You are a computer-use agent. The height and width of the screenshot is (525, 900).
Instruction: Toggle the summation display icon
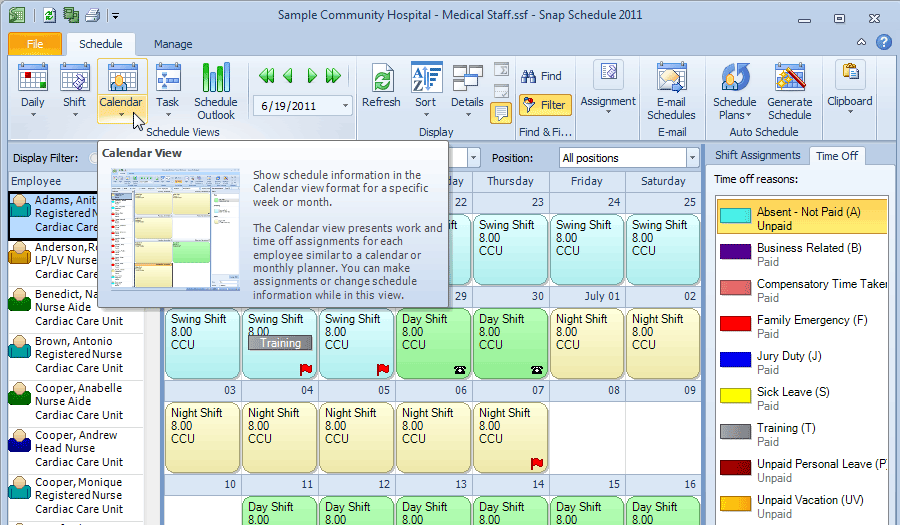[x=501, y=70]
